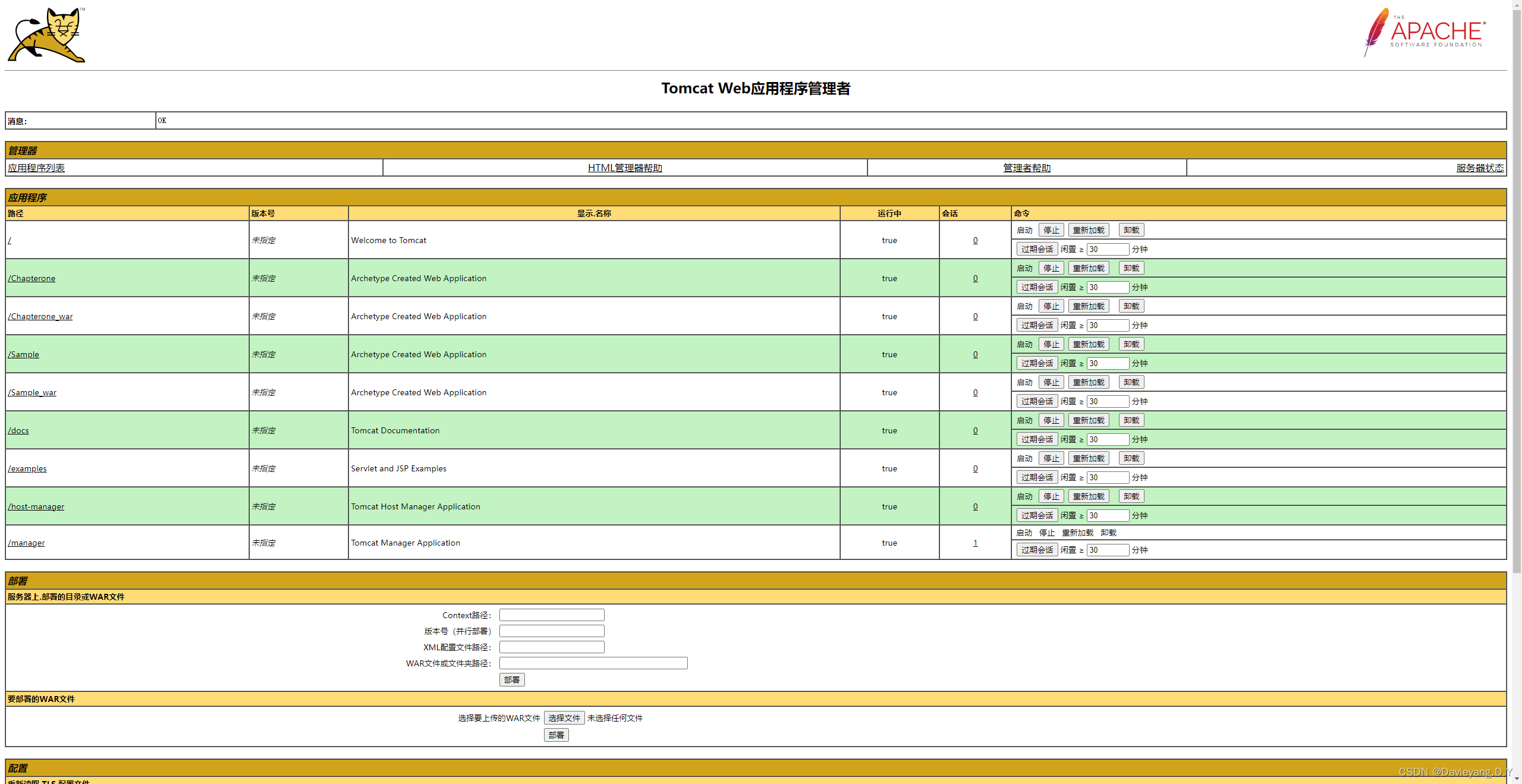Stop the /Chapterone_war application
The width and height of the screenshot is (1522, 784).
(1051, 306)
